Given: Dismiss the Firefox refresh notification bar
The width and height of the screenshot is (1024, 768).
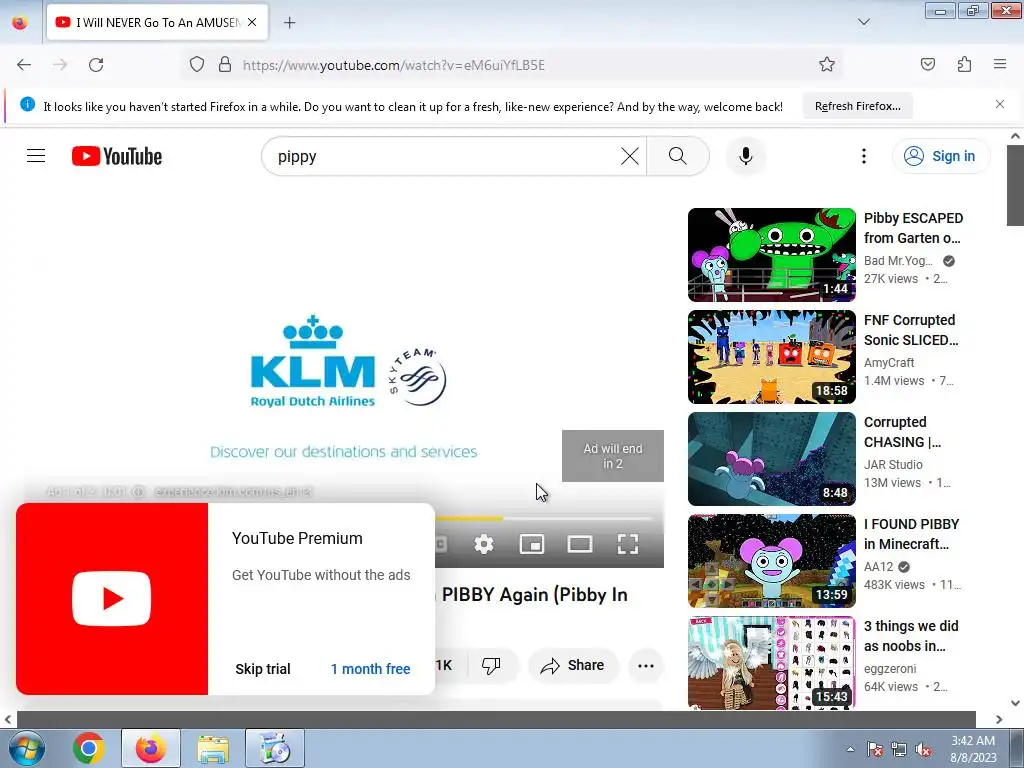Looking at the screenshot, I should coord(1000,104).
